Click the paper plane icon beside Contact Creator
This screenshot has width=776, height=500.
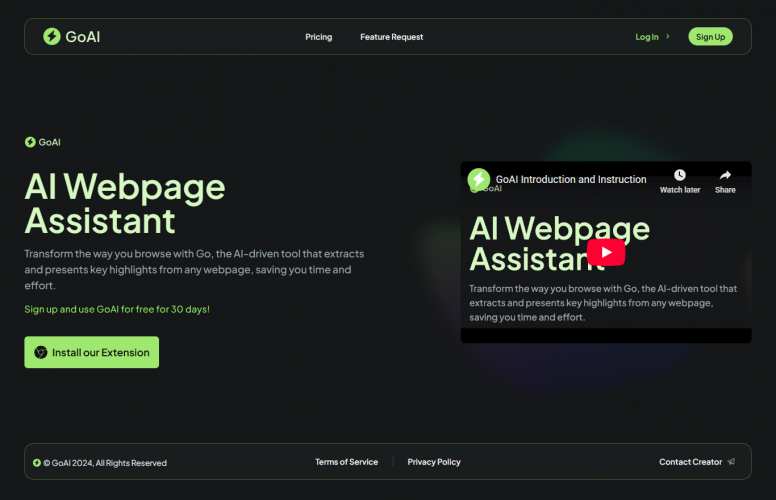click(x=731, y=462)
